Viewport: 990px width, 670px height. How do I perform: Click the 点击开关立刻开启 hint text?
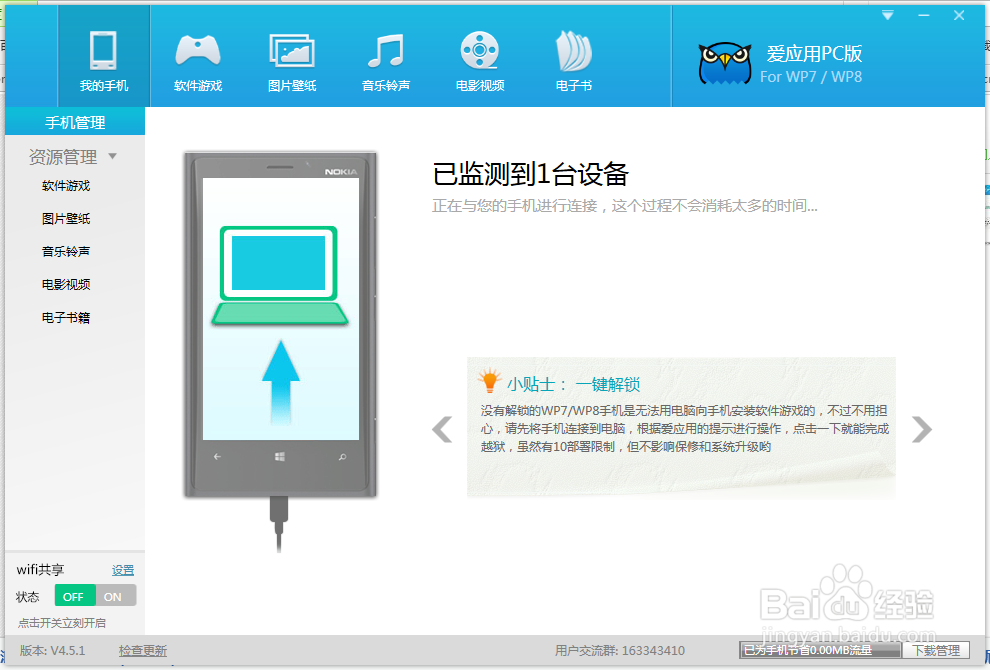[62, 623]
